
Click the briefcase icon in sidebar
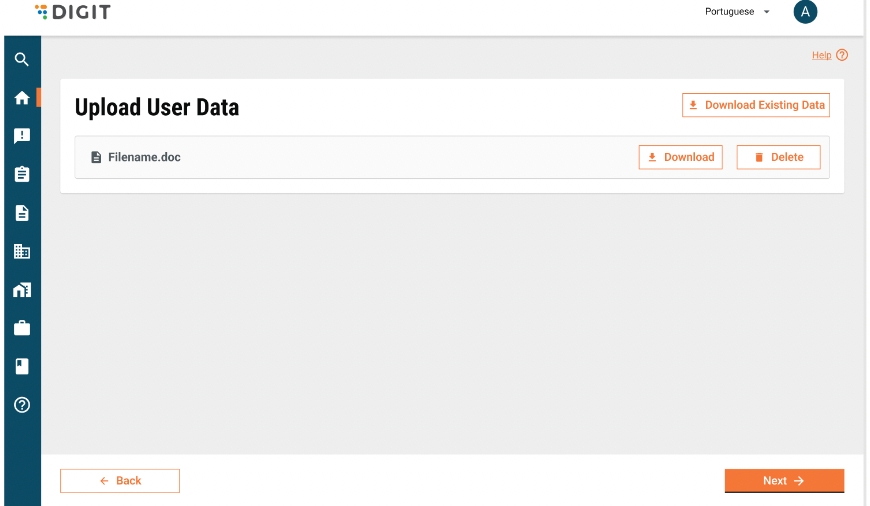click(x=22, y=328)
